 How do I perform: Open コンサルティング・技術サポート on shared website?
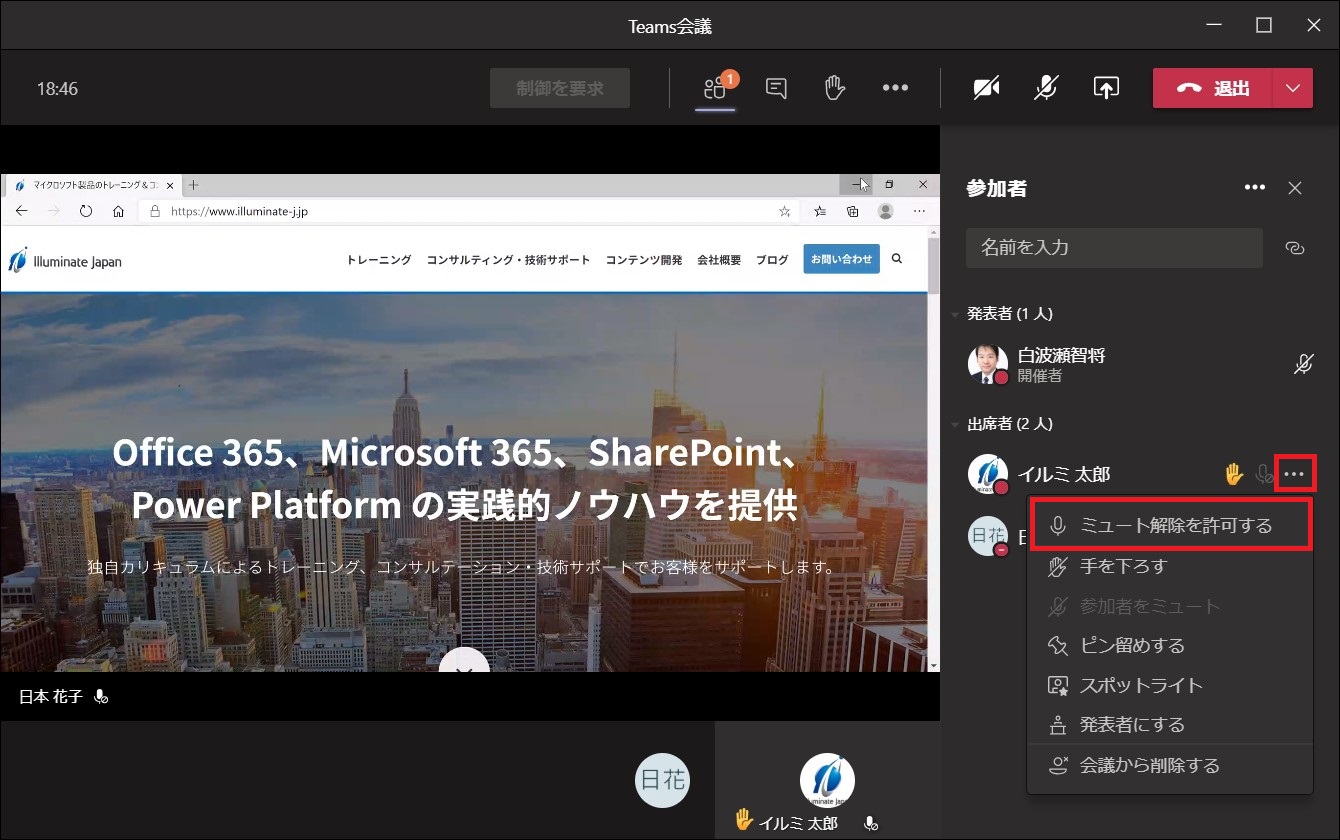508,259
